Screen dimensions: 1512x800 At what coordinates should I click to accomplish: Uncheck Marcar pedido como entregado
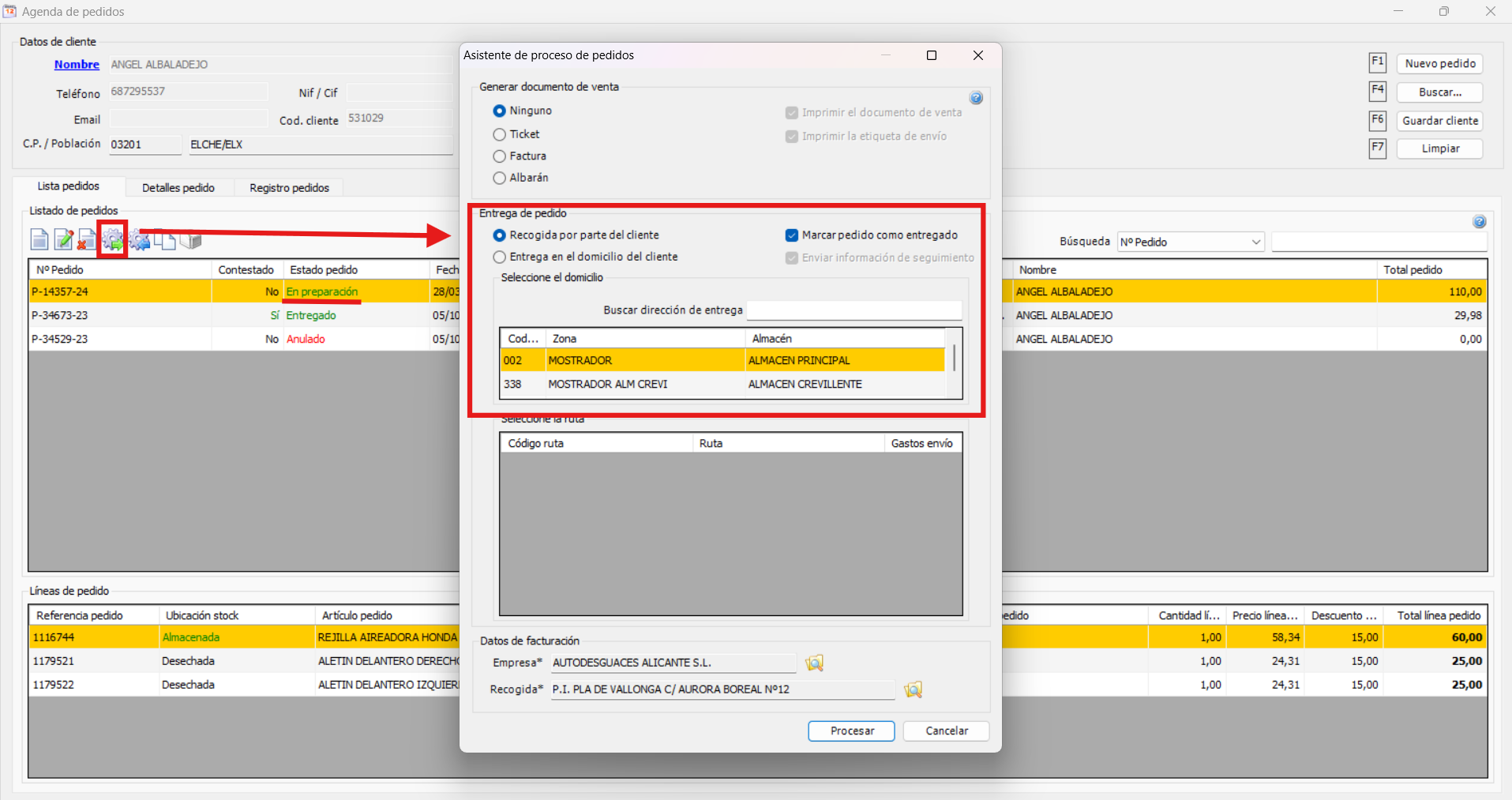(x=792, y=235)
